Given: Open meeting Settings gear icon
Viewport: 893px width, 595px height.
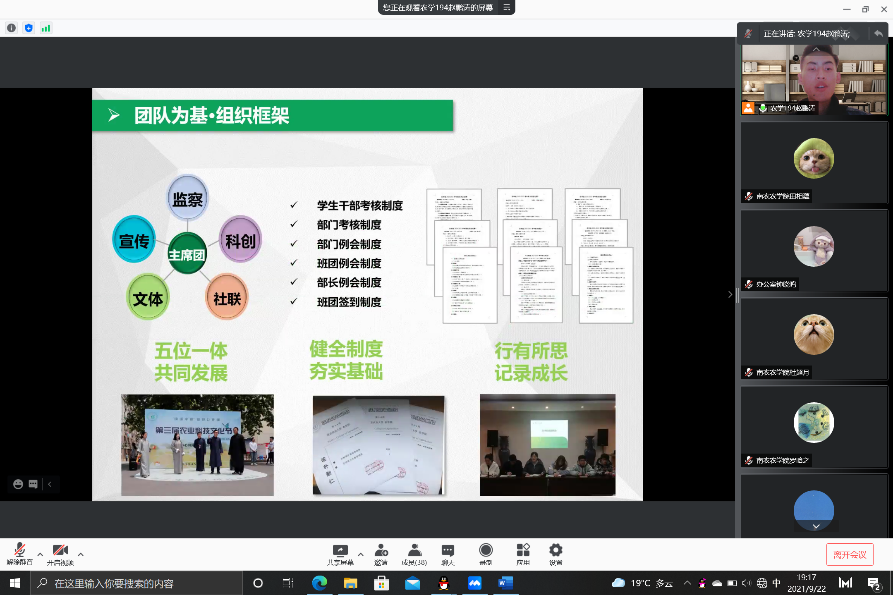Looking at the screenshot, I should pos(556,551).
